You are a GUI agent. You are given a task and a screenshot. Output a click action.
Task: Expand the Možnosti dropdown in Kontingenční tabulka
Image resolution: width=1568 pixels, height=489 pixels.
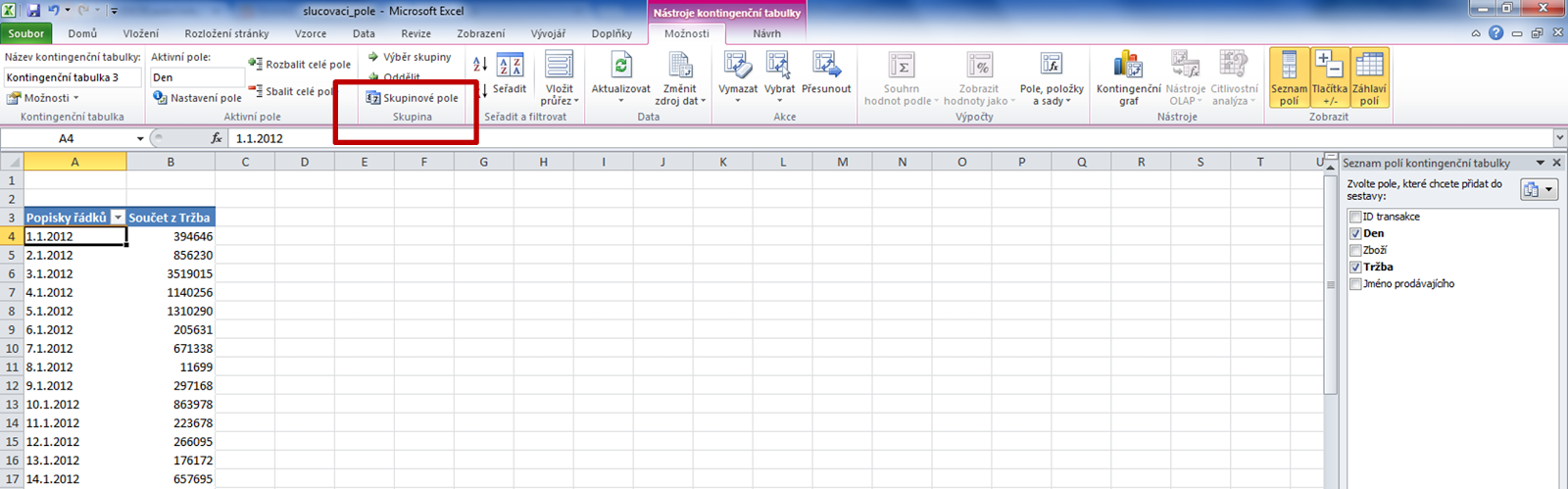tap(42, 98)
